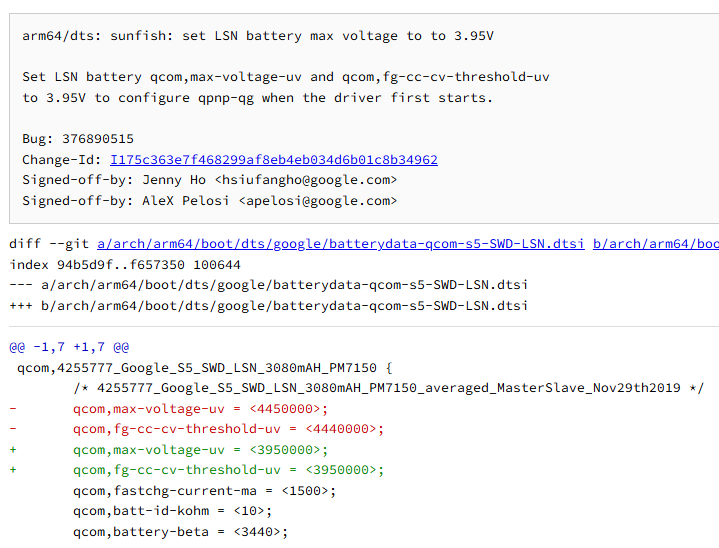This screenshot has height=548, width=719.
Task: Open the b/arch/arm64 file link
Action: point(655,244)
